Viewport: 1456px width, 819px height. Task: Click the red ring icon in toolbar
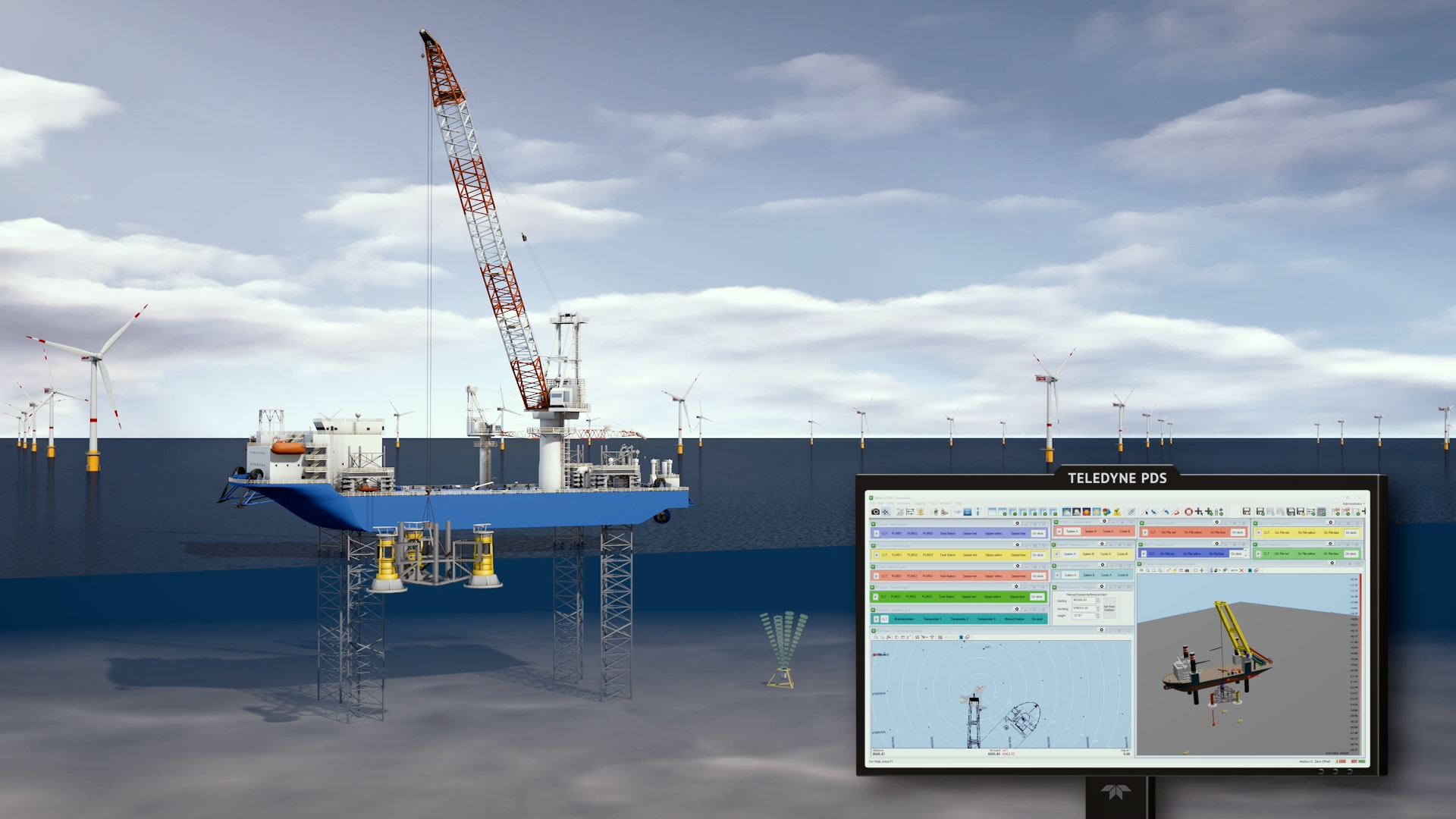(x=1188, y=512)
